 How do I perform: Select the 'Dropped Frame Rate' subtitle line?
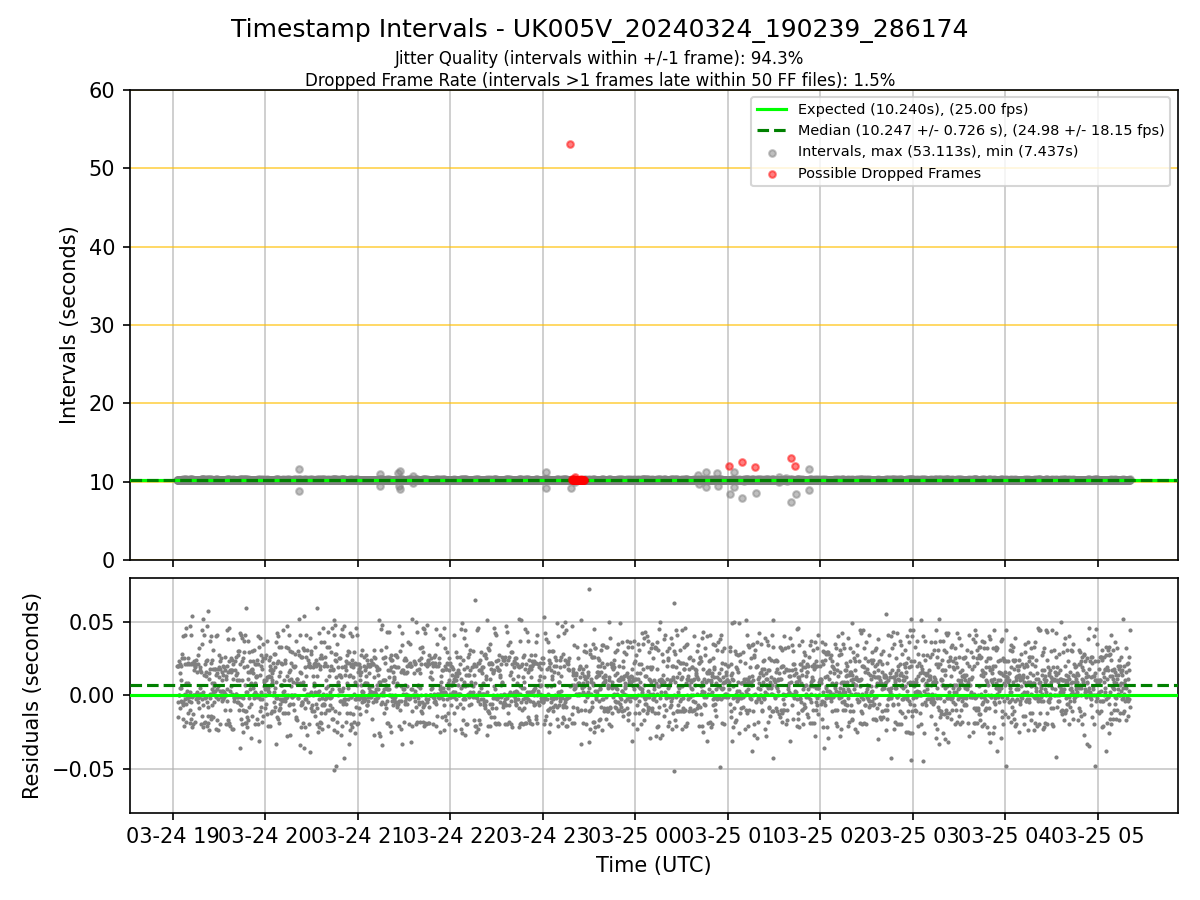pos(599,79)
